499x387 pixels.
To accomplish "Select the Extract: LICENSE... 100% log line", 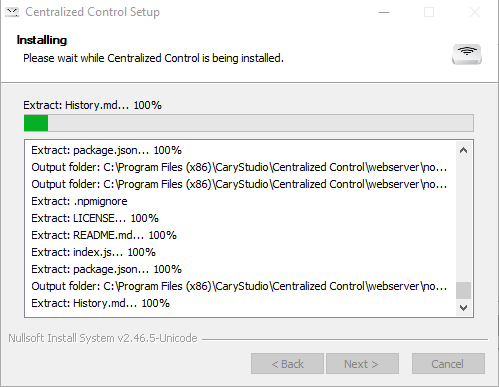I will coord(95,218).
